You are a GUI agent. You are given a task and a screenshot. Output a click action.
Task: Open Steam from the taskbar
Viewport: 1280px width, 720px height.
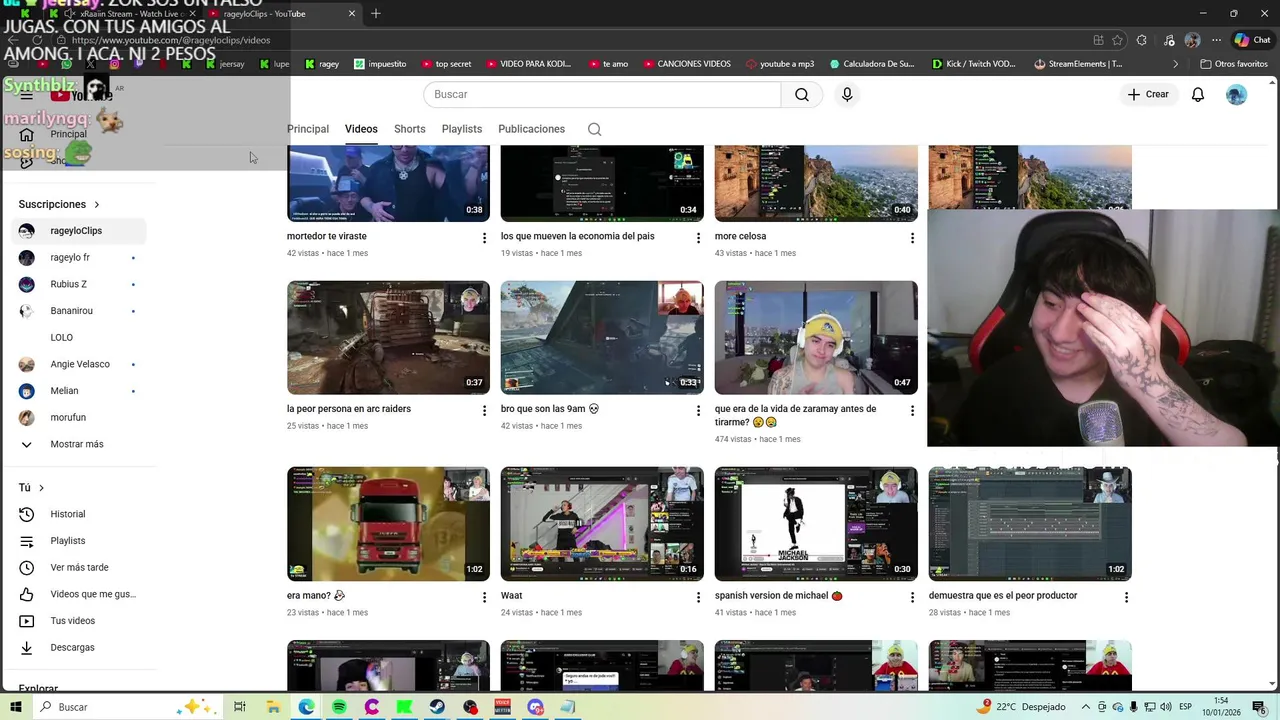(x=437, y=707)
